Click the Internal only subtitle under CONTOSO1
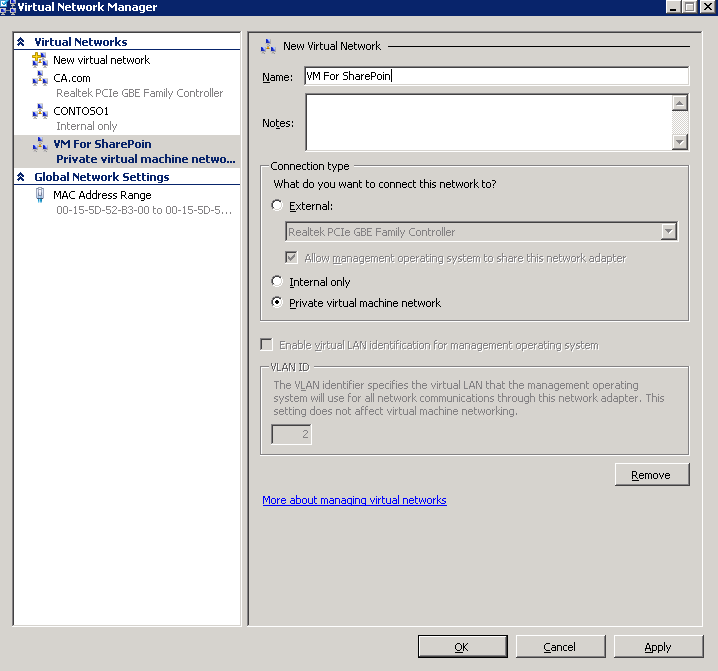The width and height of the screenshot is (718, 671). click(87, 126)
